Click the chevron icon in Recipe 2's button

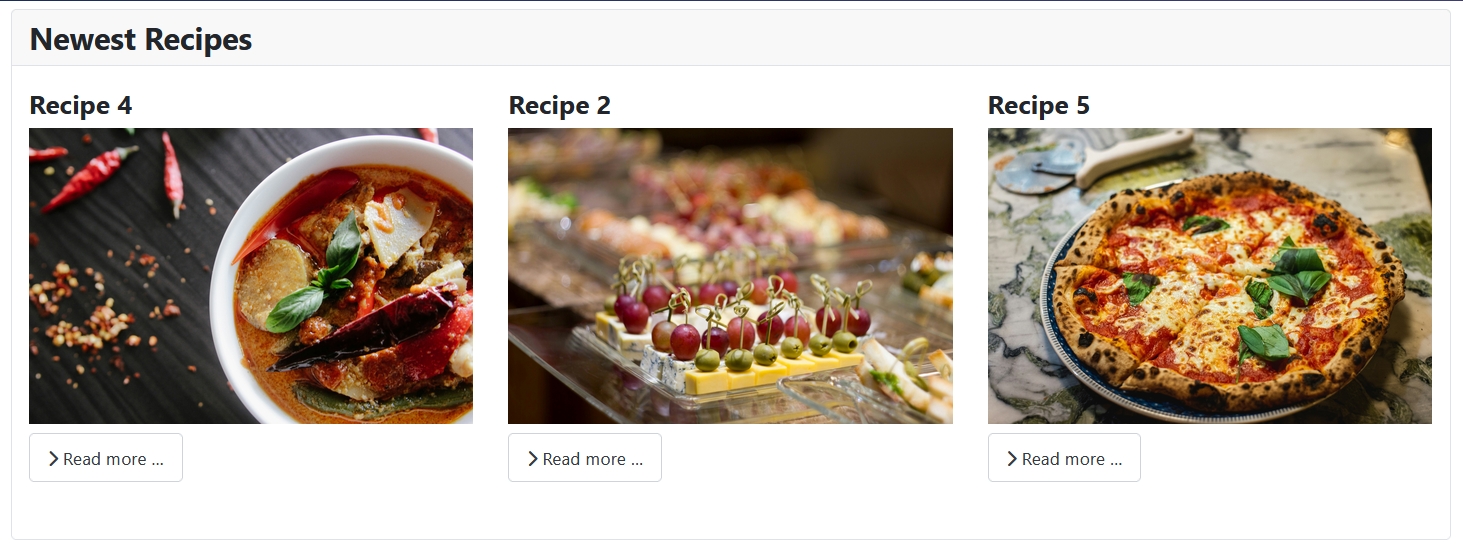click(x=533, y=459)
